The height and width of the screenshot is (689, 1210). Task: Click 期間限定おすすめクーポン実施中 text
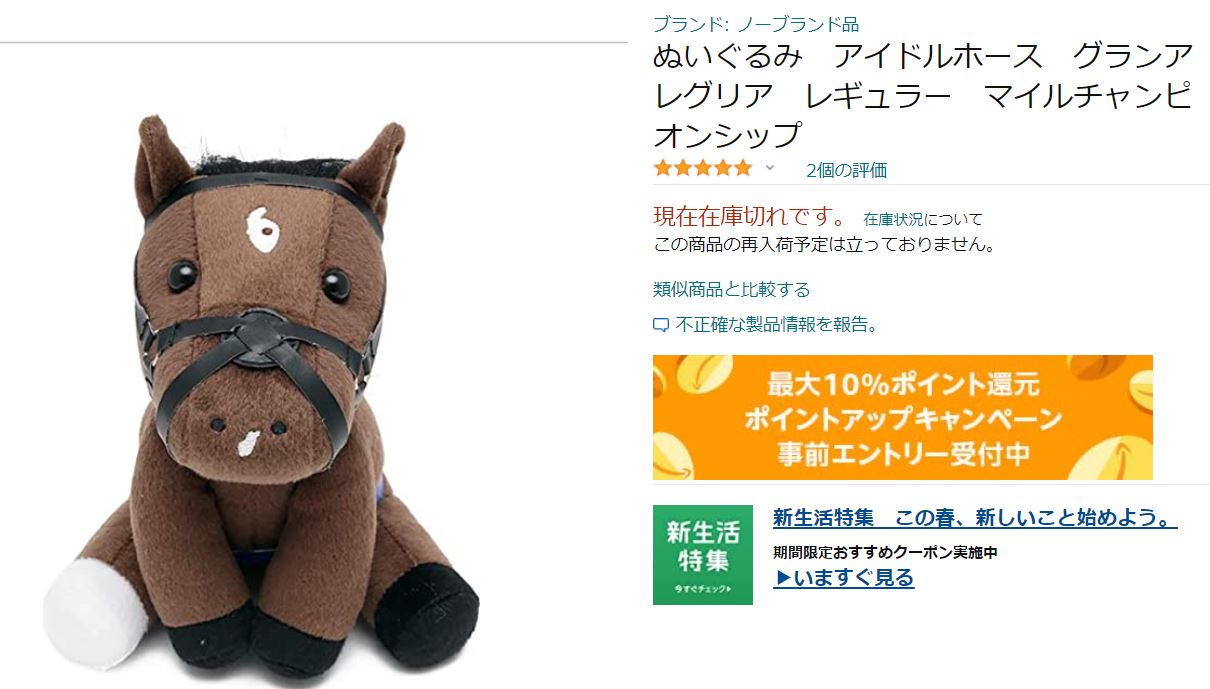pyautogui.click(x=885, y=552)
